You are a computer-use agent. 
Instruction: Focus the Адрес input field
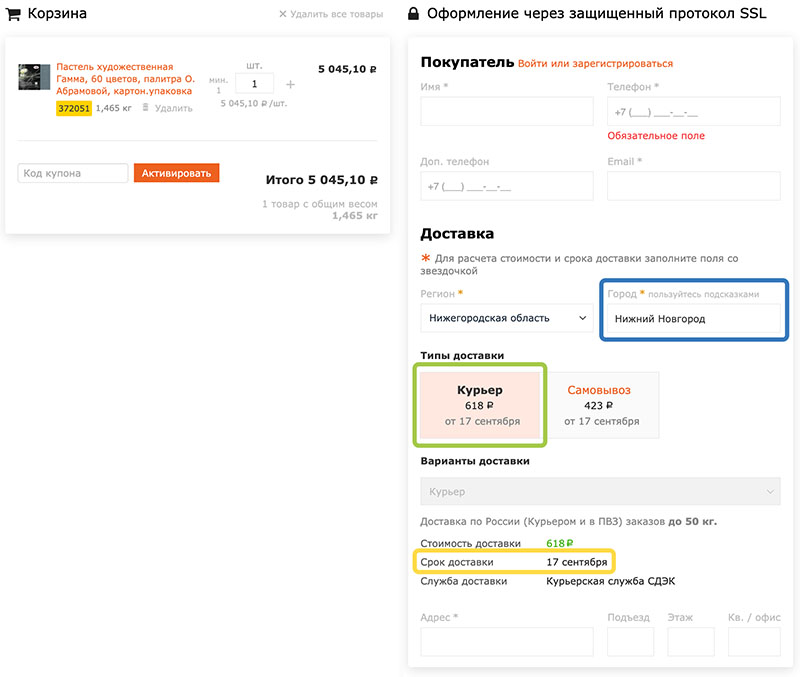(506, 642)
